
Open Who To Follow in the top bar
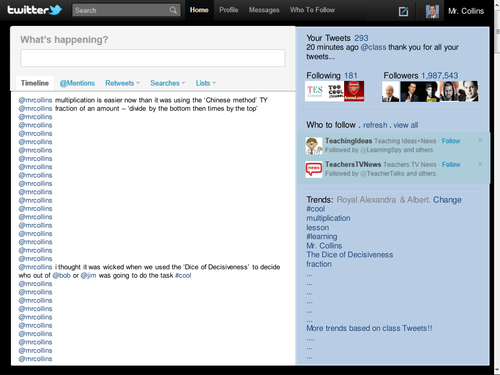tap(312, 10)
